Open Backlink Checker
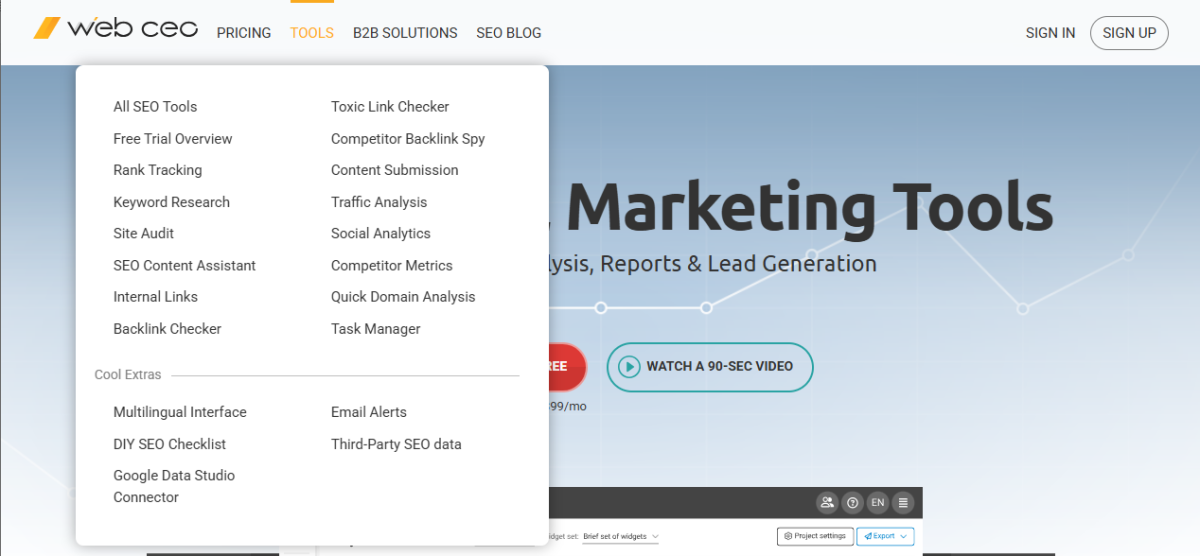 click(x=167, y=329)
